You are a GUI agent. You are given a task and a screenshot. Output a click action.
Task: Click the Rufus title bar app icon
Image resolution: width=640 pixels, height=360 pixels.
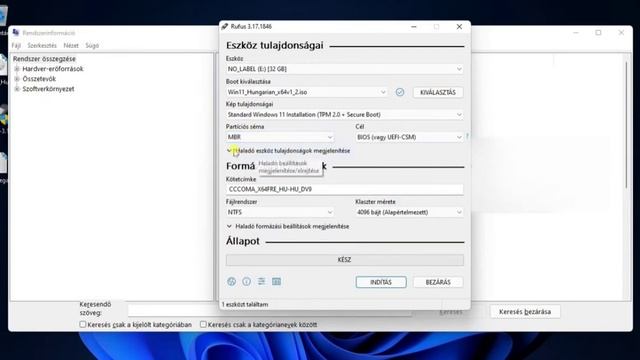click(225, 27)
